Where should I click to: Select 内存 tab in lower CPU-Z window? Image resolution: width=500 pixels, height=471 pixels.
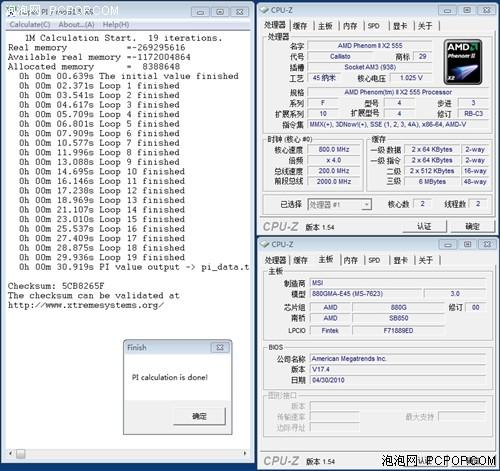(x=350, y=260)
